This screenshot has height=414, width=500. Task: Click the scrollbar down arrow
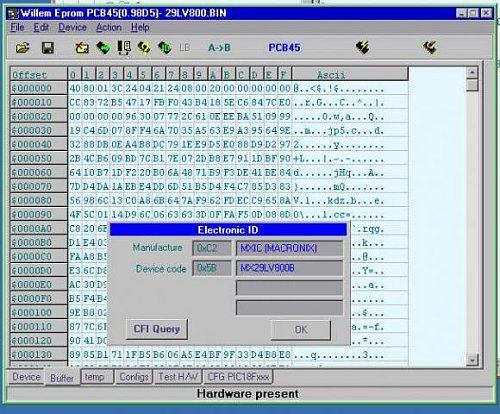tap(472, 360)
